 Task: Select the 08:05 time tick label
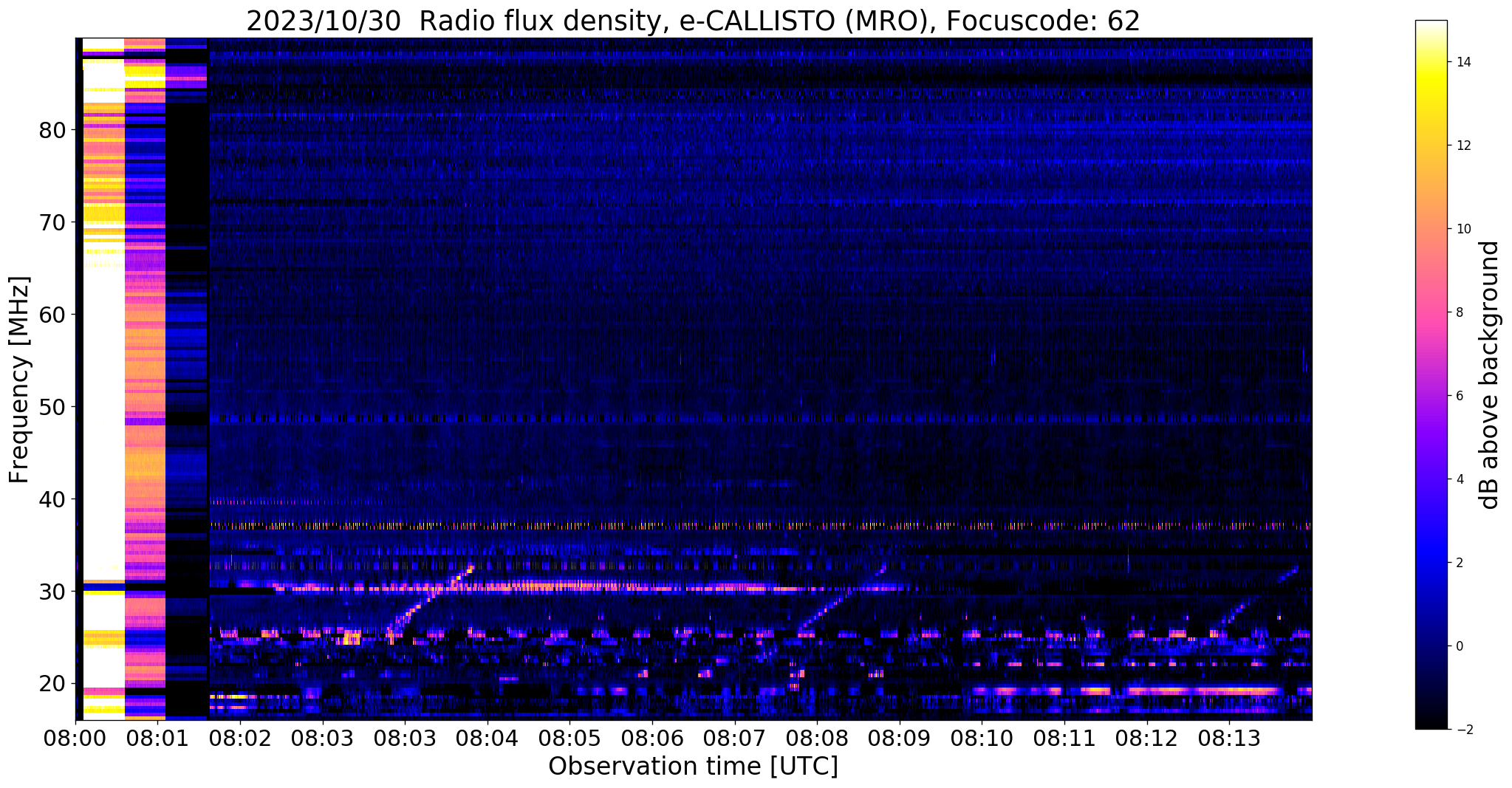click(x=569, y=739)
